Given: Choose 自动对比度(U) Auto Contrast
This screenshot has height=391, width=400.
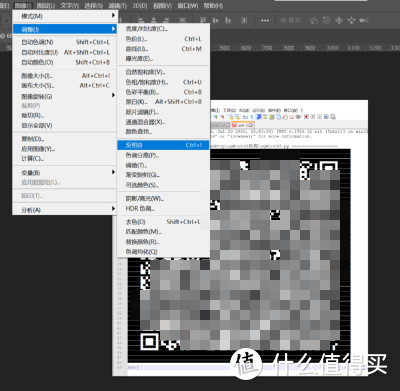Looking at the screenshot, I should 64,52.
